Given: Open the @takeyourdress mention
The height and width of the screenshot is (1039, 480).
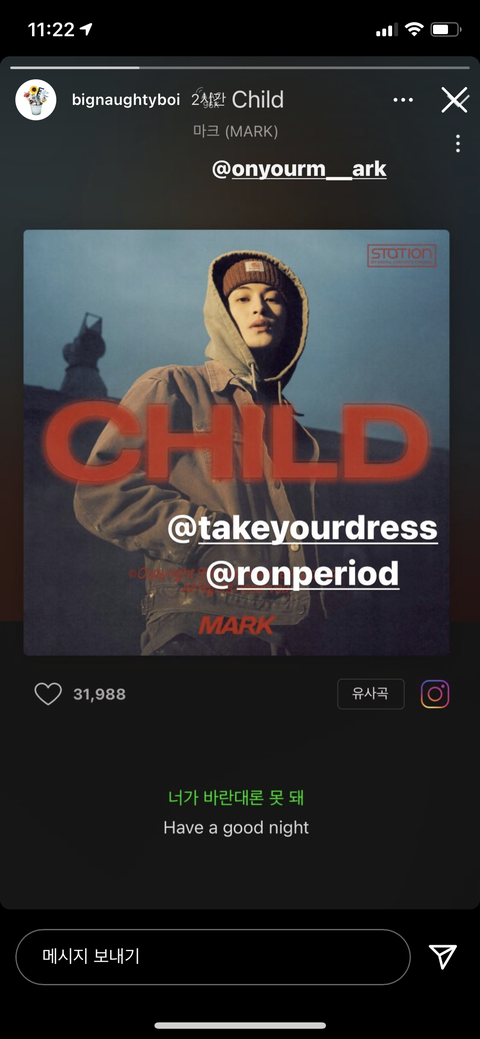Looking at the screenshot, I should pos(303,528).
